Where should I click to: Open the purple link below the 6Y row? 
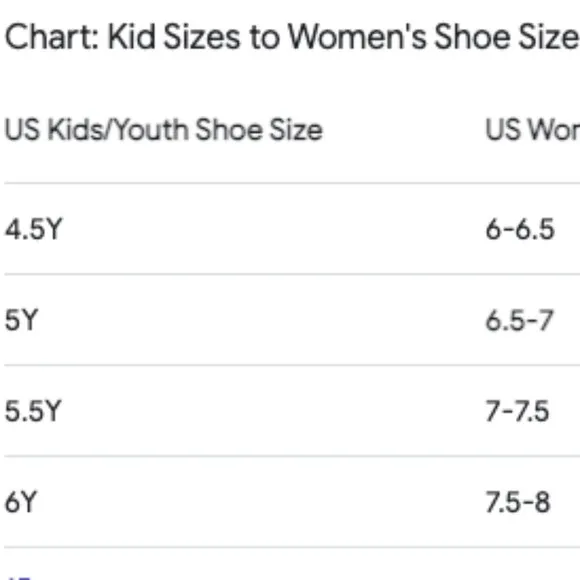pyautogui.click(x=18, y=577)
